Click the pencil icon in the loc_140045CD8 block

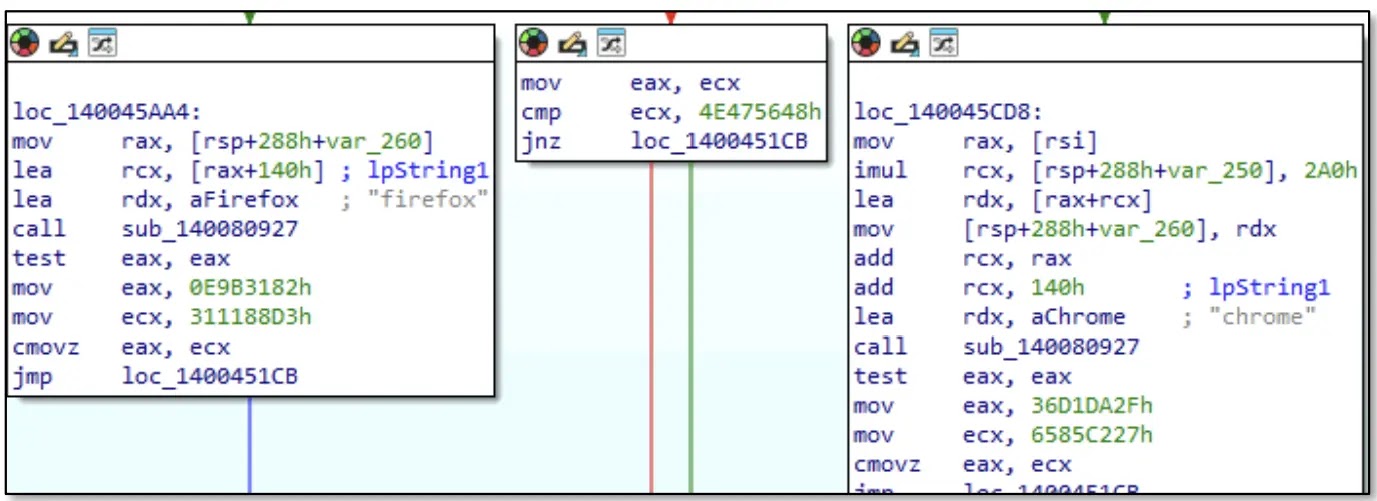[905, 42]
